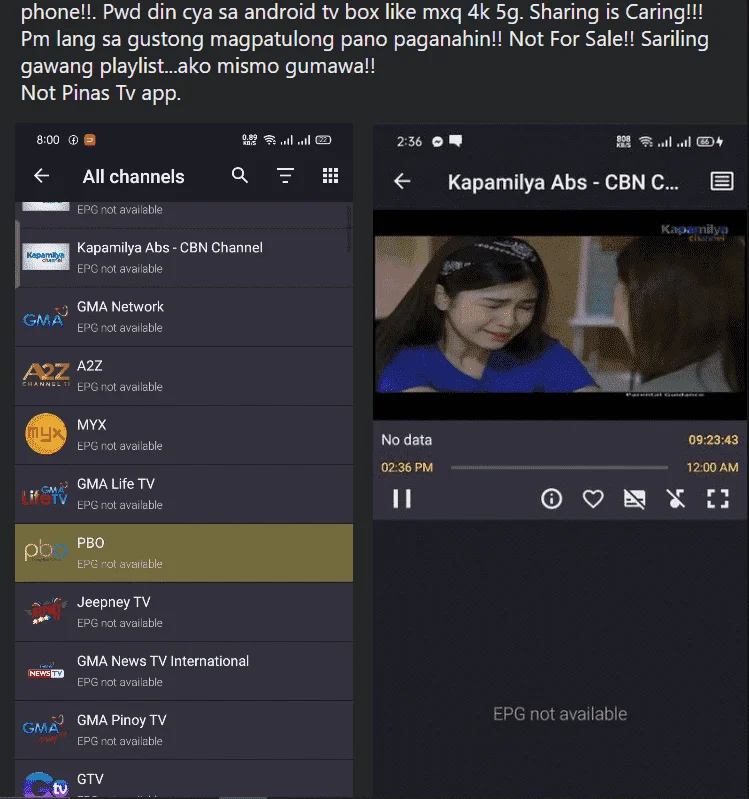Tap the 09:23:43 remaining time
Screen dimensions: 749x799
click(713, 440)
